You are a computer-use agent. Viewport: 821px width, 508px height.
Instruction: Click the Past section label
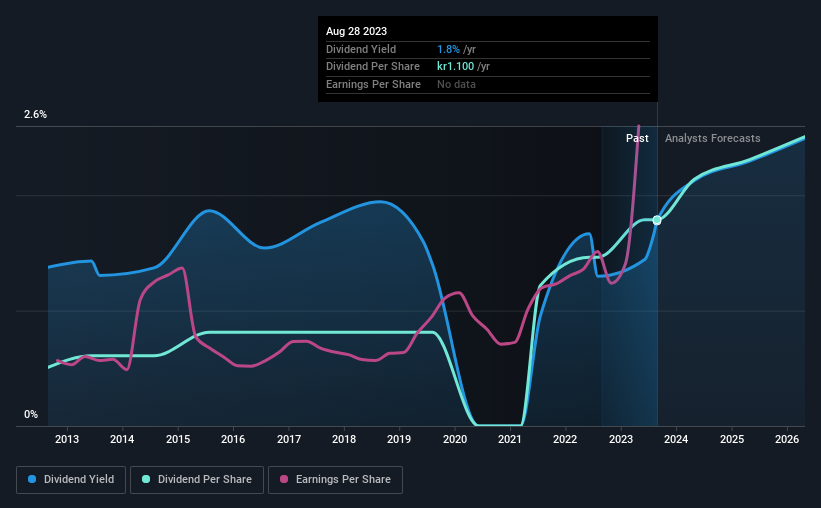point(637,138)
